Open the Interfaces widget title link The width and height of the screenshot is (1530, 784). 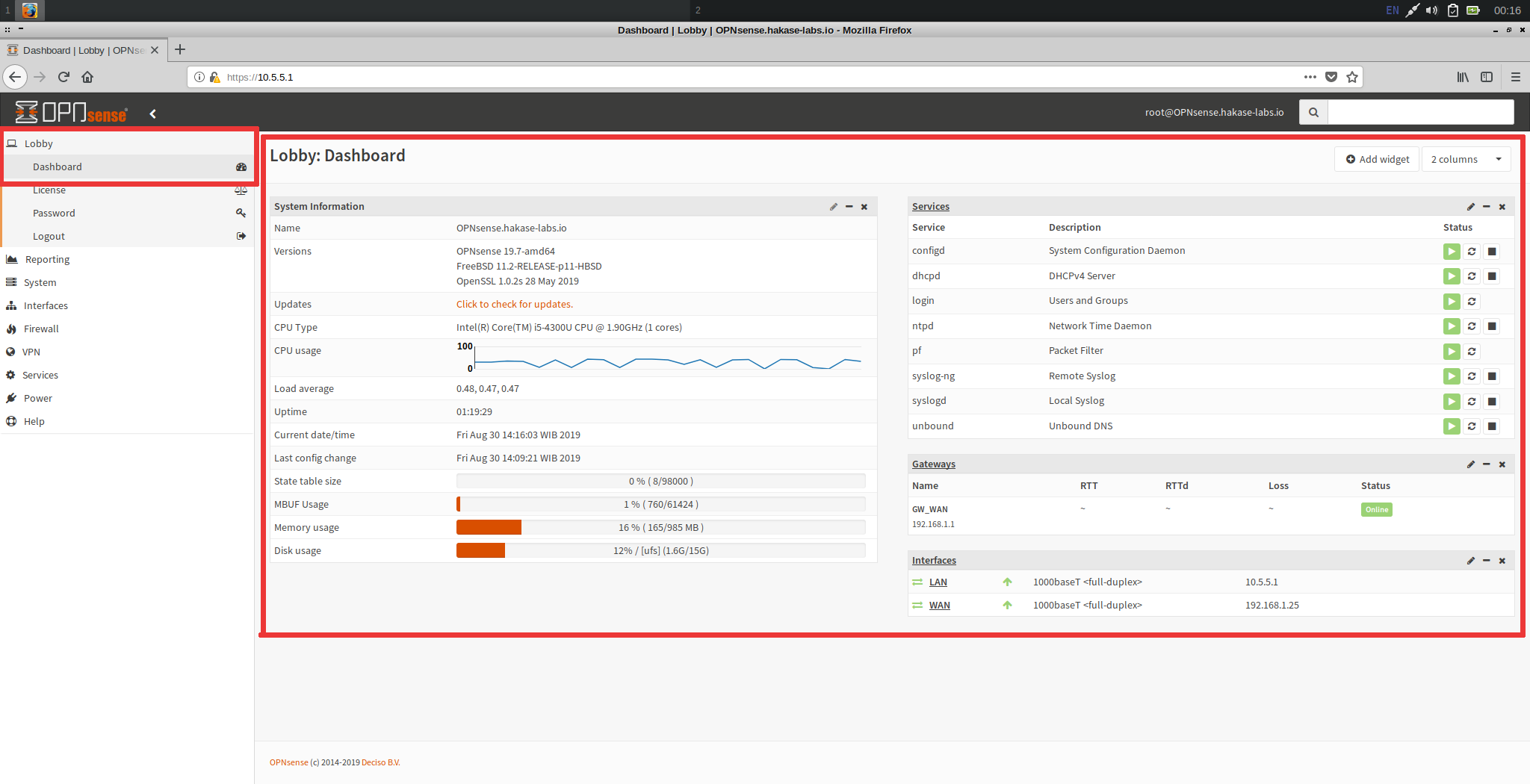click(933, 561)
